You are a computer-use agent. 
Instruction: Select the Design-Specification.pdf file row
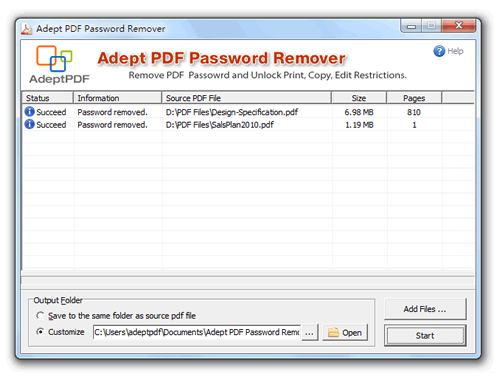coord(248,112)
